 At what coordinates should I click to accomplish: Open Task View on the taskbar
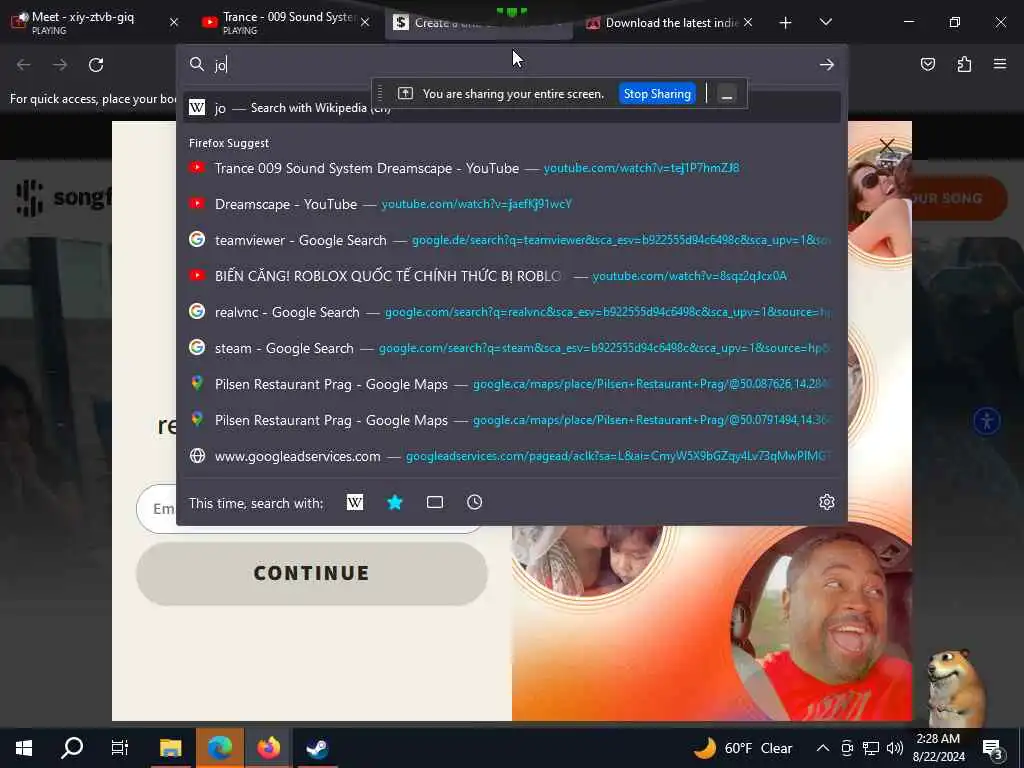tap(120, 748)
